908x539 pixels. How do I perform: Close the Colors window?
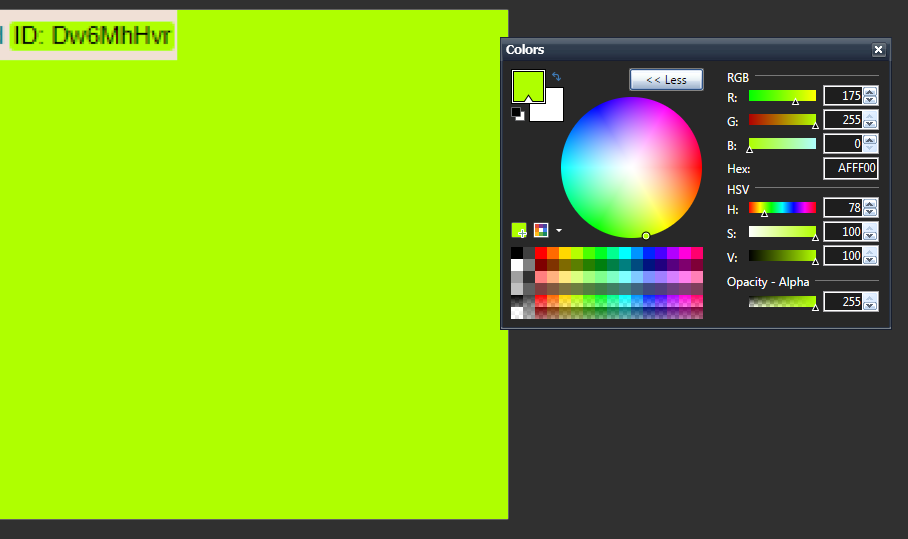coord(878,50)
